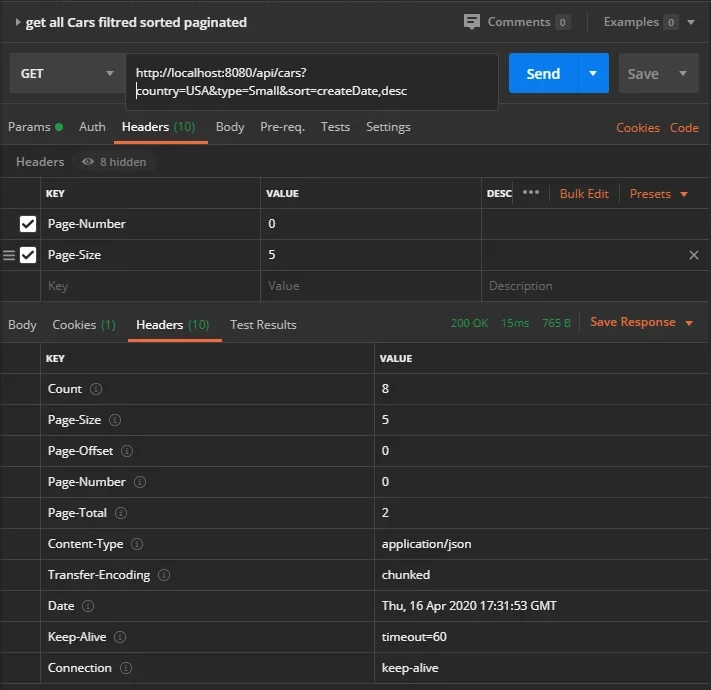Screen dimensions: 711x690
Task: Show the 8 hidden headers
Action: [114, 162]
